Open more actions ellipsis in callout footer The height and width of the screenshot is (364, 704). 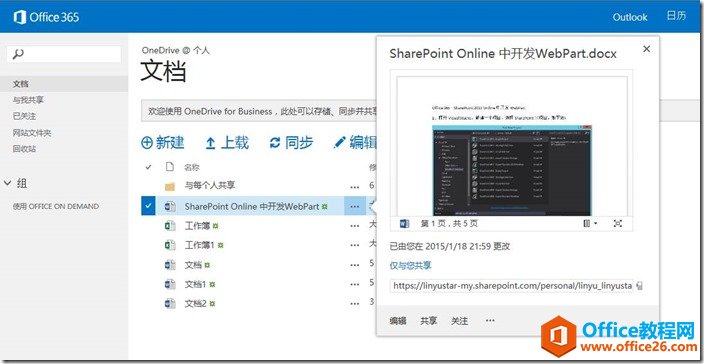point(490,320)
